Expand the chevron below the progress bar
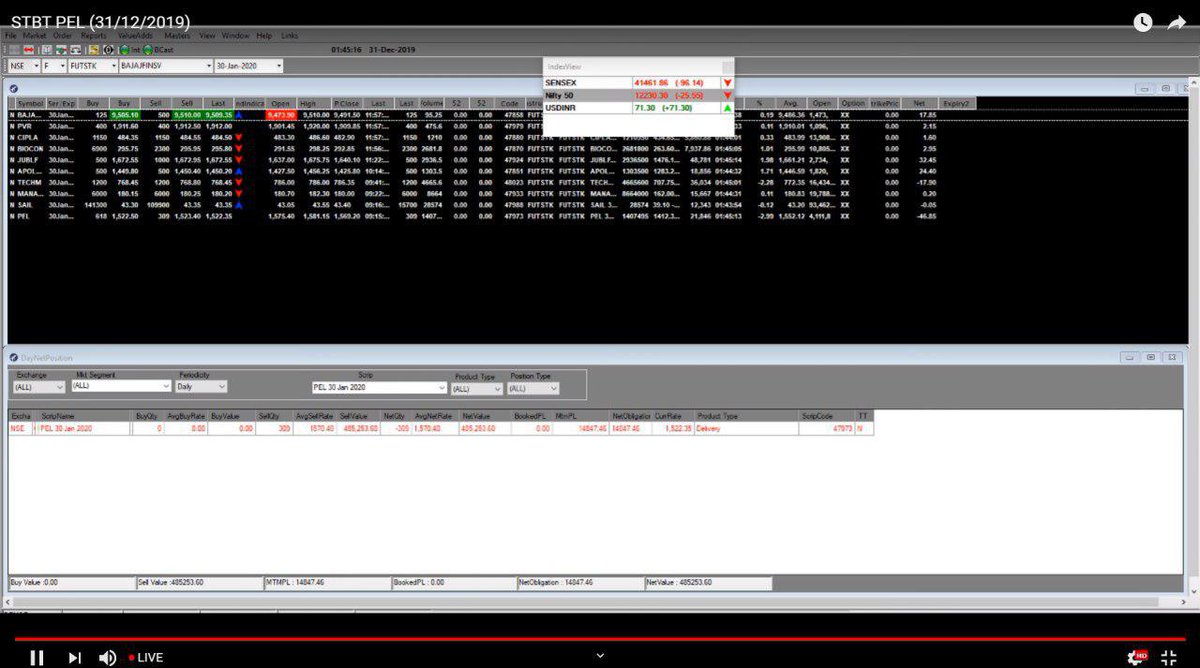Image resolution: width=1200 pixels, height=668 pixels. tap(600, 656)
